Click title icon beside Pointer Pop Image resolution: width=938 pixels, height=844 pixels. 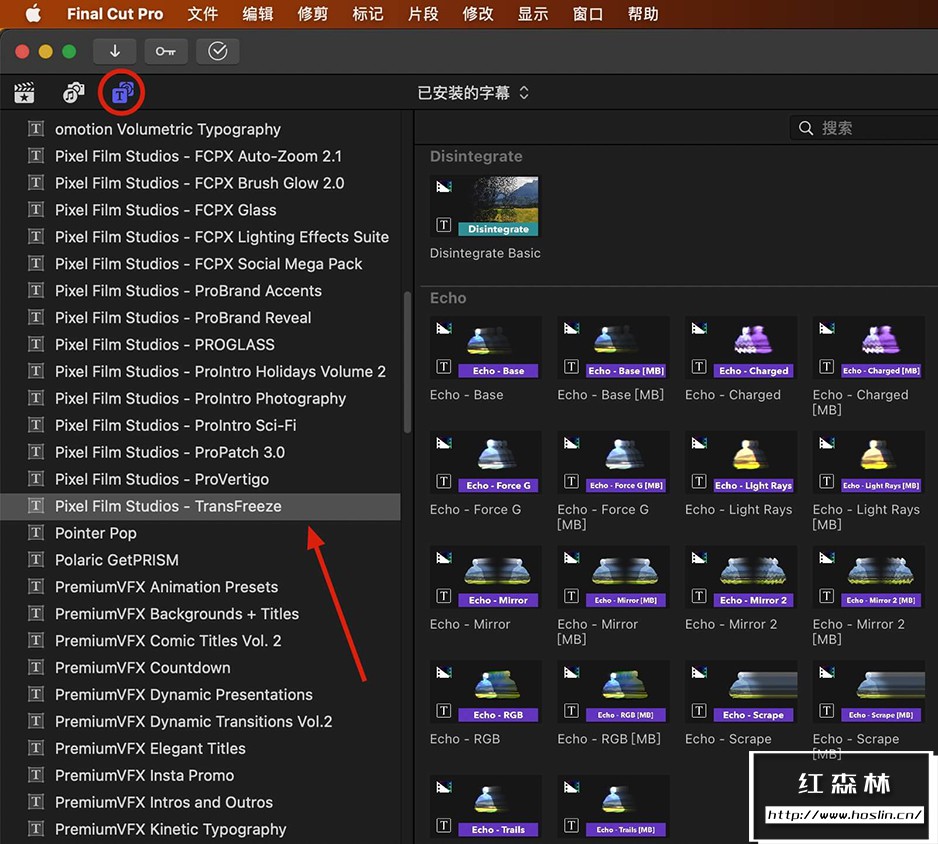[36, 532]
